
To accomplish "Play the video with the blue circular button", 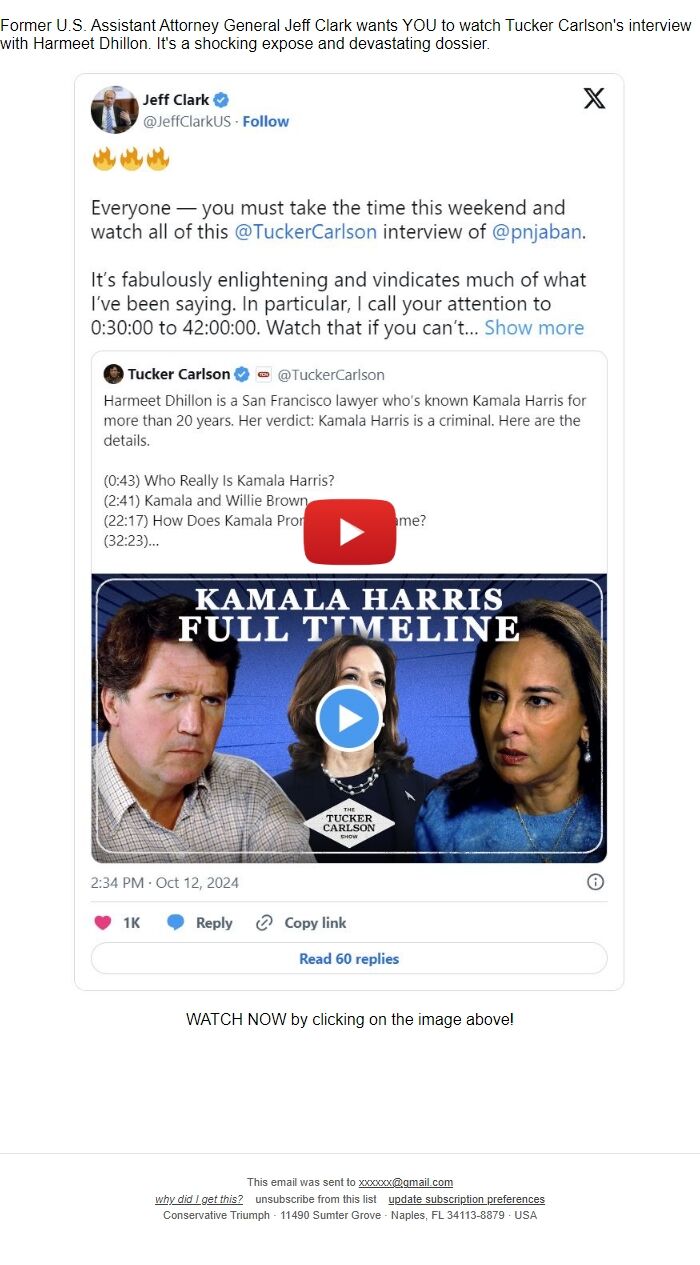I will (x=349, y=718).
